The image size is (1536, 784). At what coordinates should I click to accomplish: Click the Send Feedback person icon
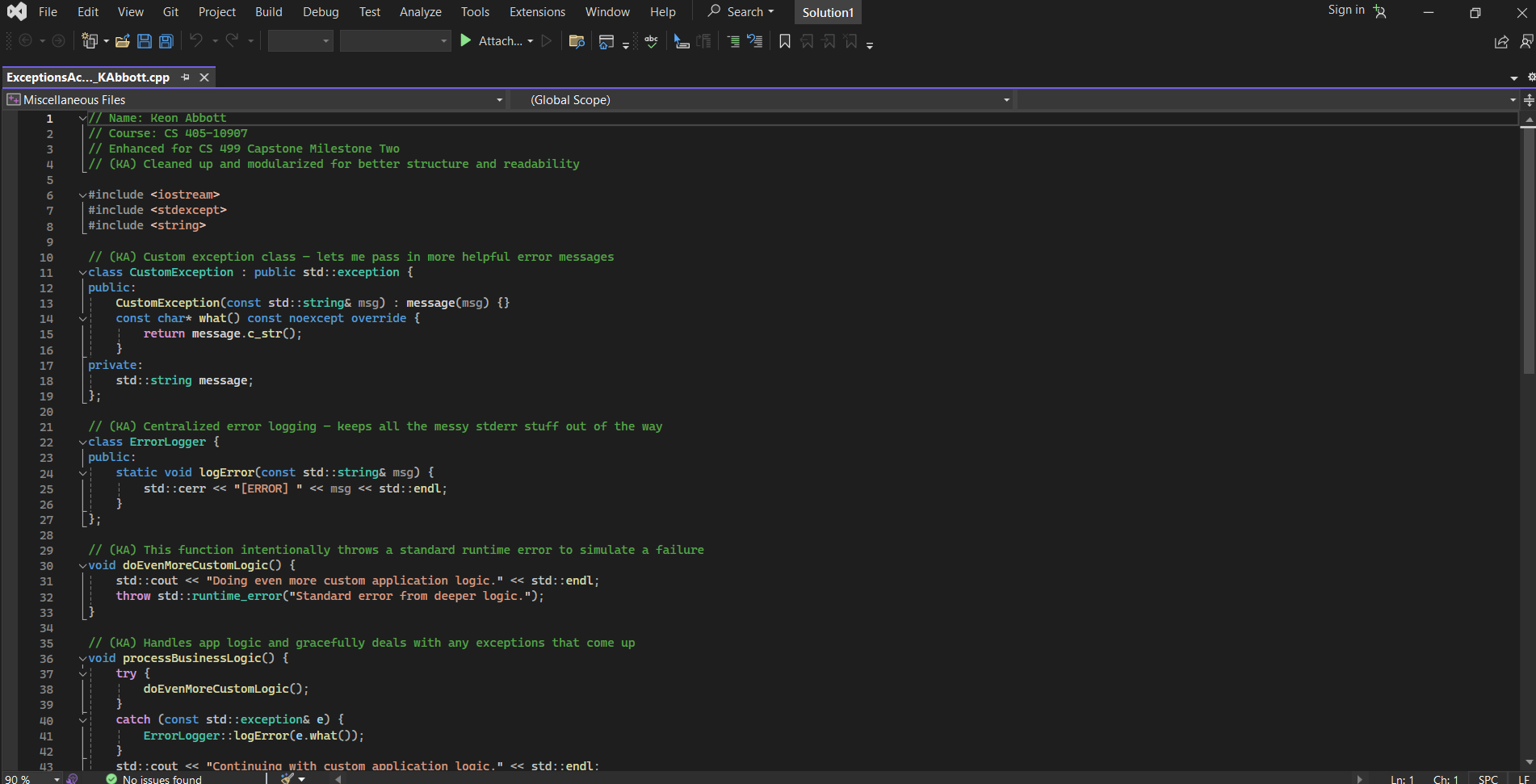pyautogui.click(x=1526, y=41)
